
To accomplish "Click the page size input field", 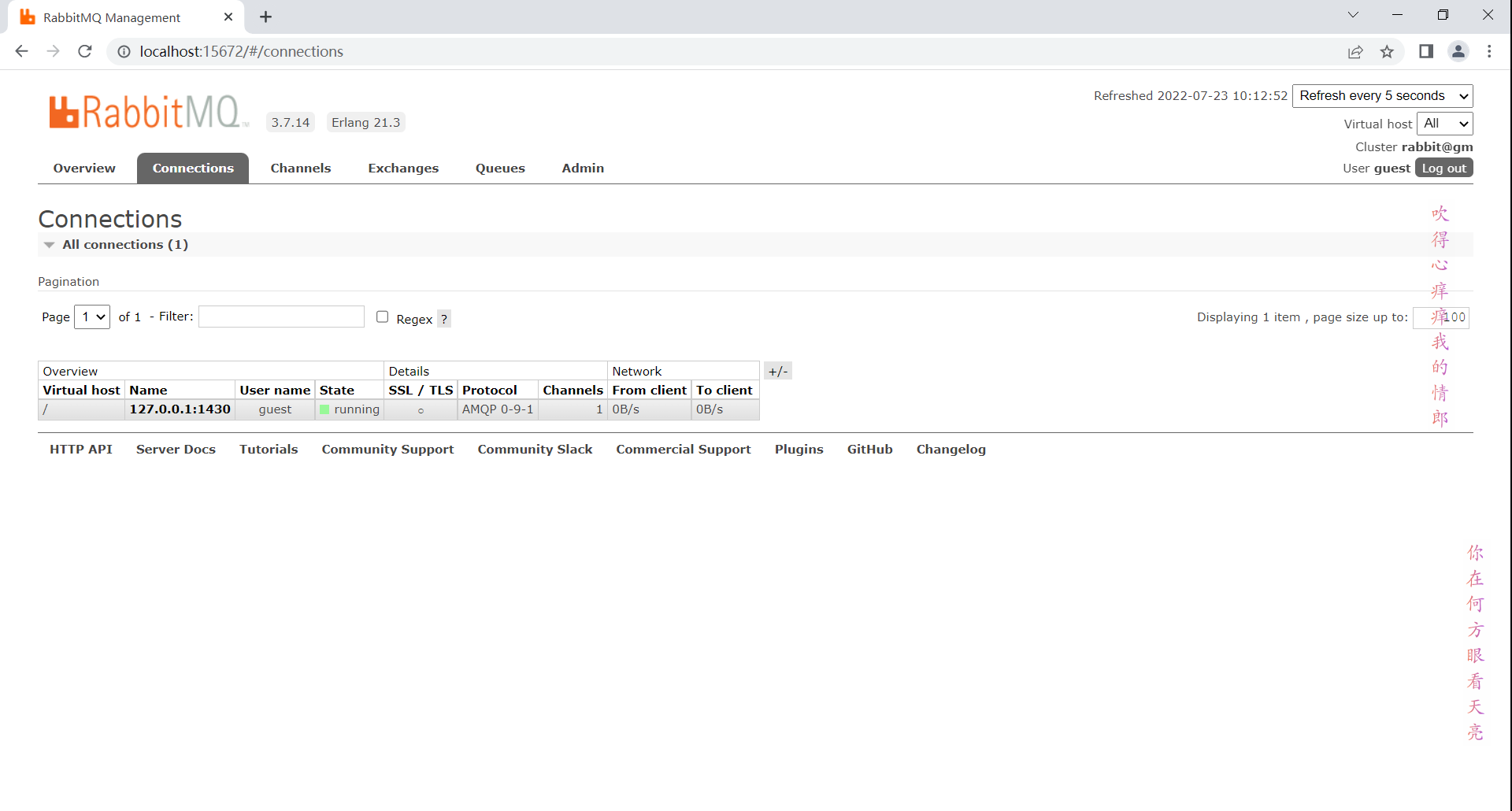I will point(1440,317).
